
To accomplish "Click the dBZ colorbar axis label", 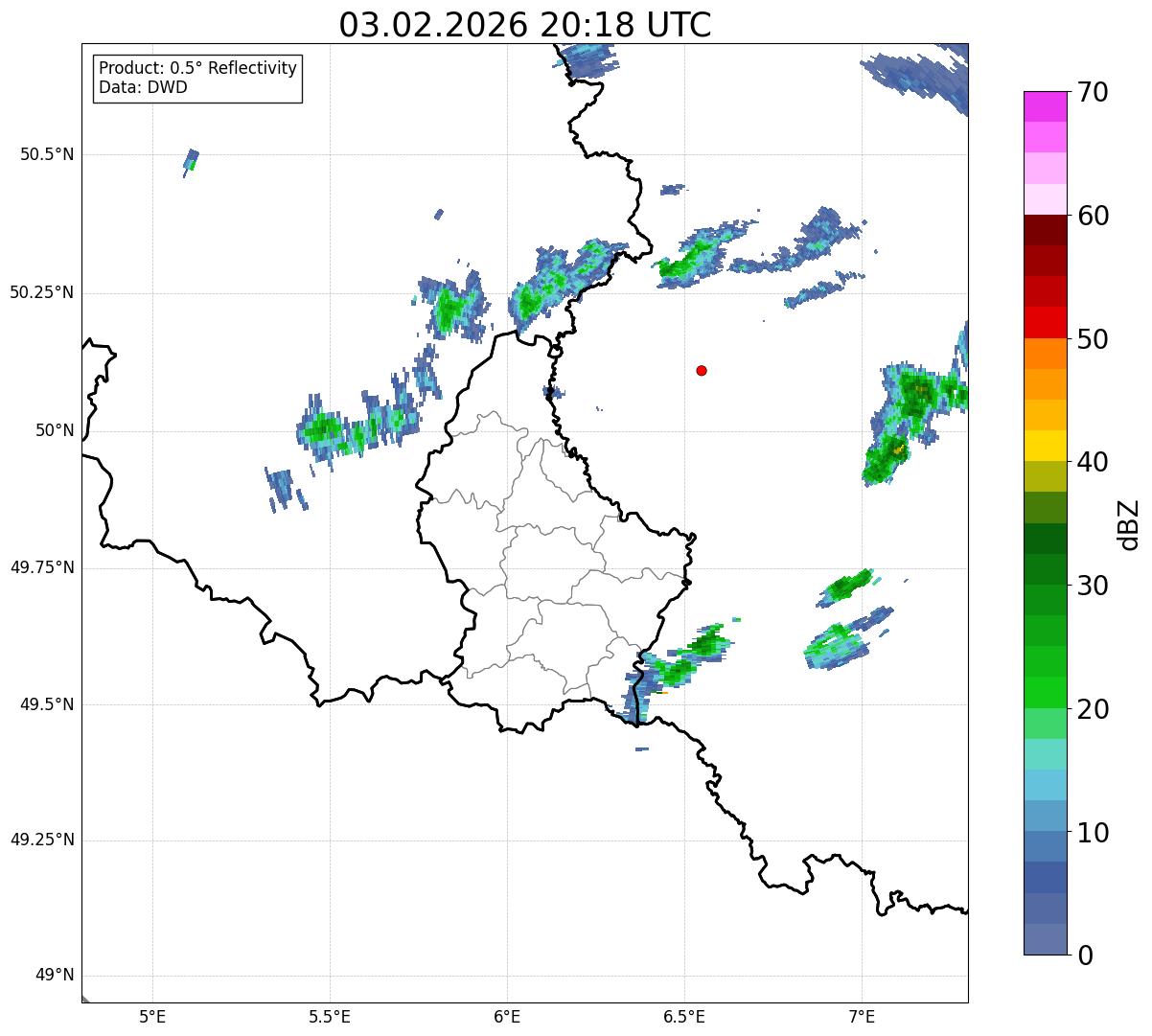I will click(1129, 523).
